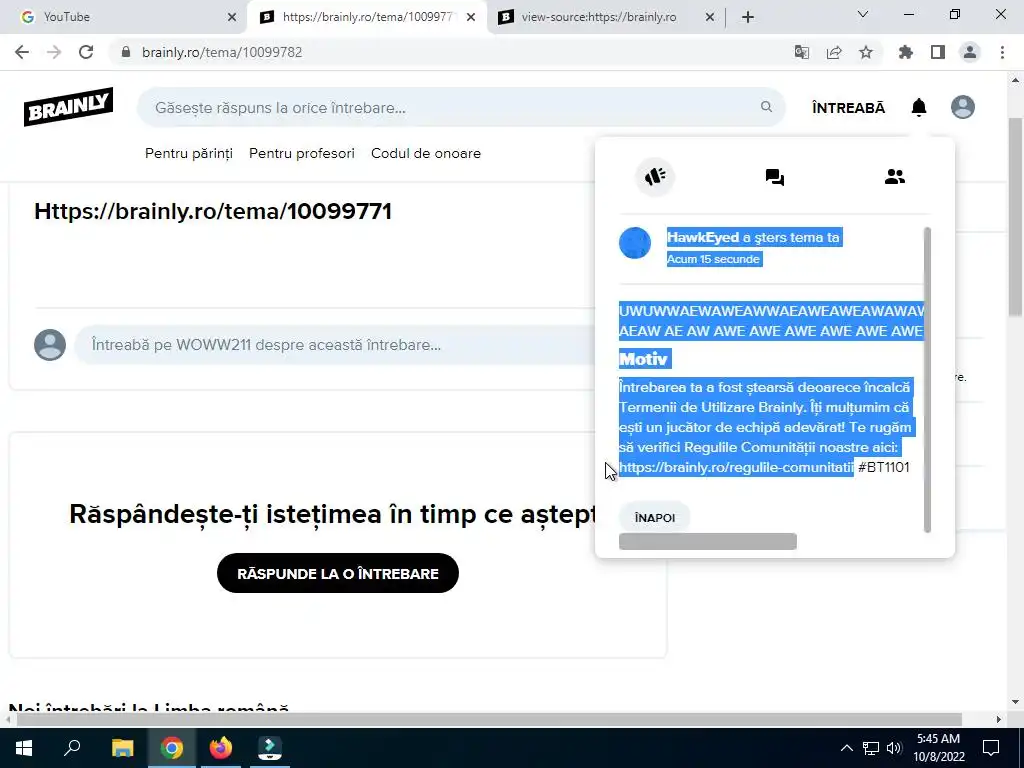The image size is (1024, 768).
Task: Toggle the browser side panel
Action: (x=938, y=52)
